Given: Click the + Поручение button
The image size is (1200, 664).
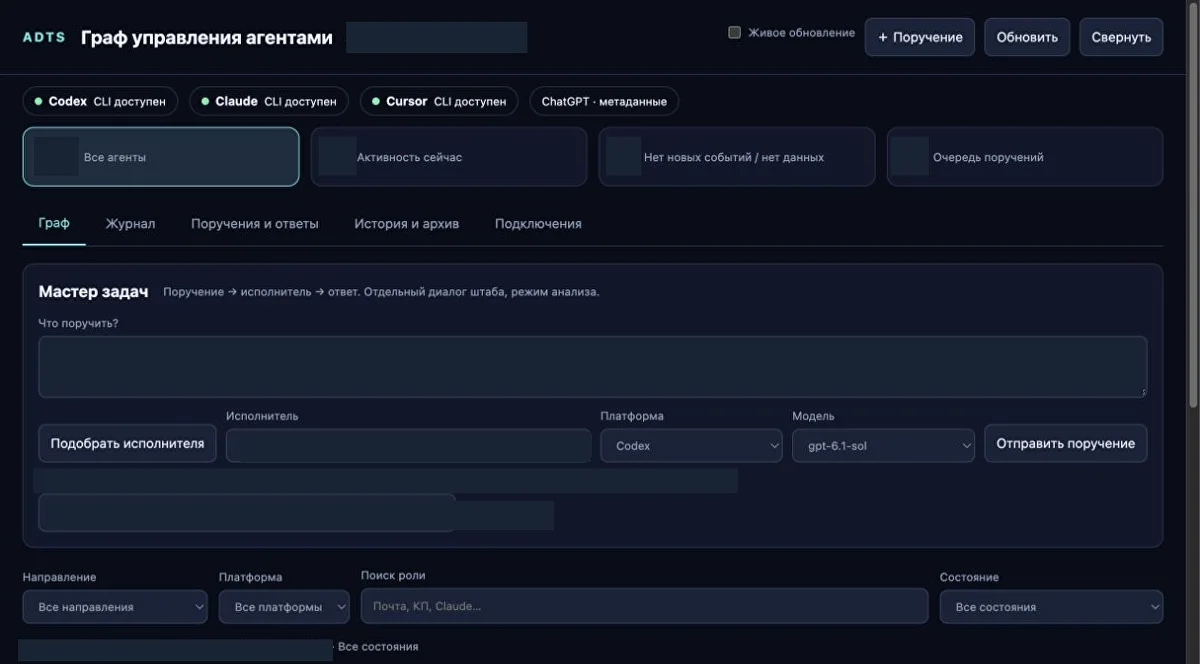Looking at the screenshot, I should 920,37.
